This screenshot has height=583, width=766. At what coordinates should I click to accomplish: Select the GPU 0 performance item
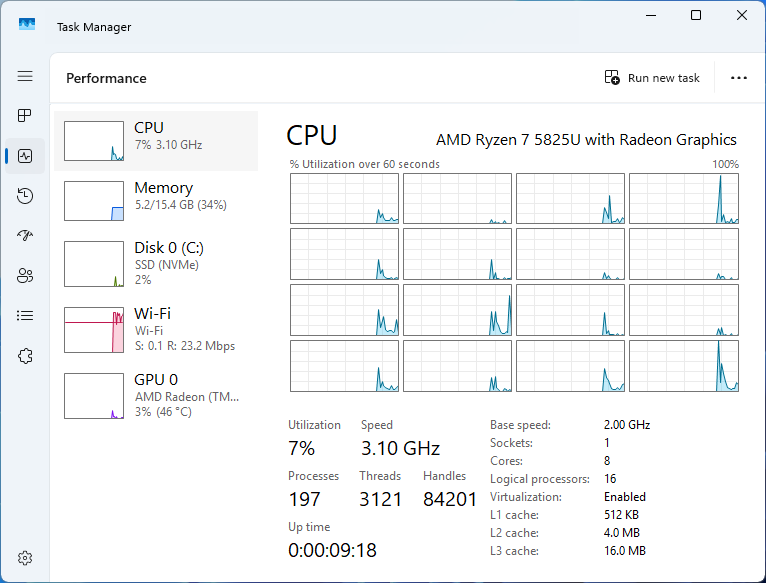click(157, 395)
